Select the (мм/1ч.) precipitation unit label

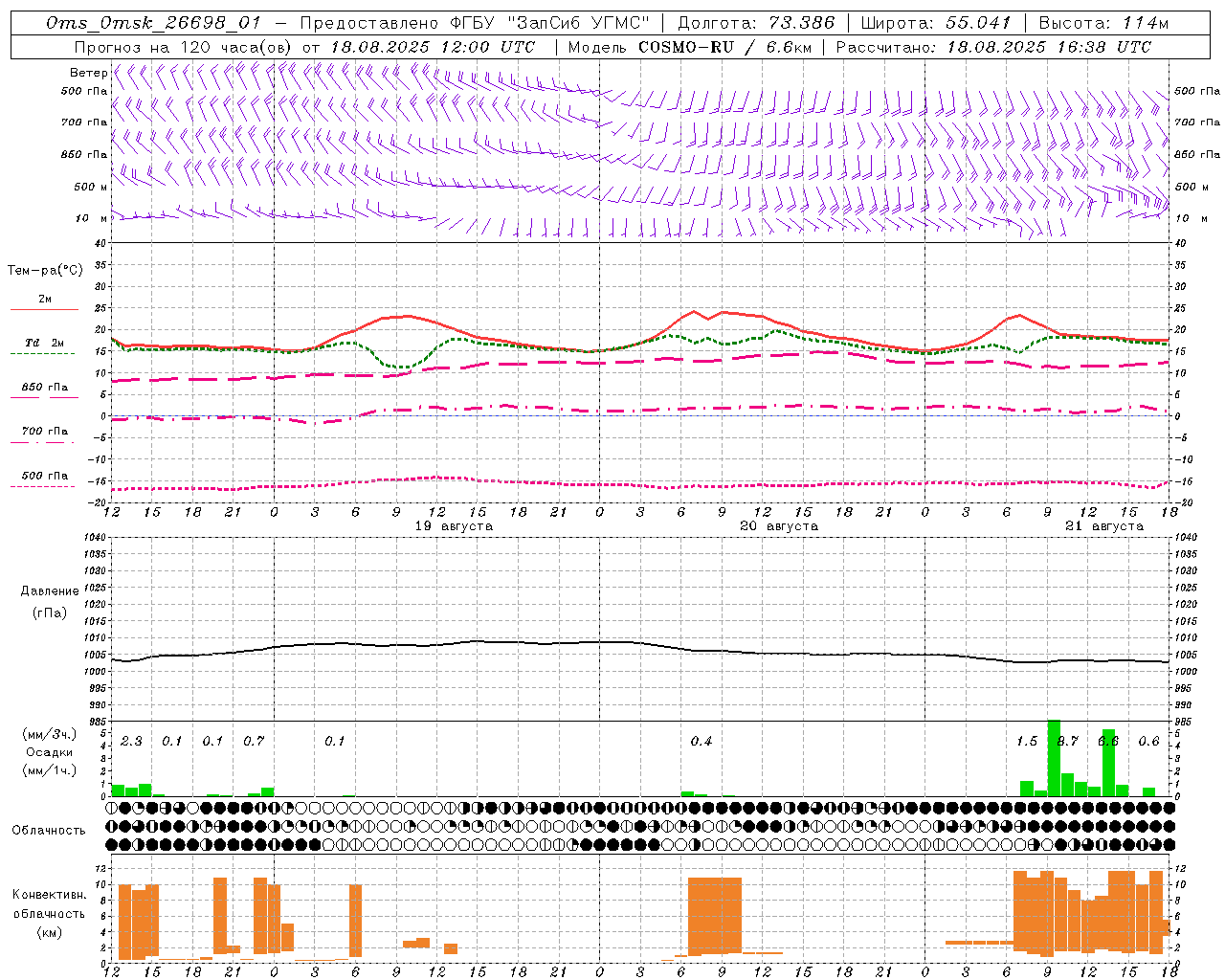point(50,770)
